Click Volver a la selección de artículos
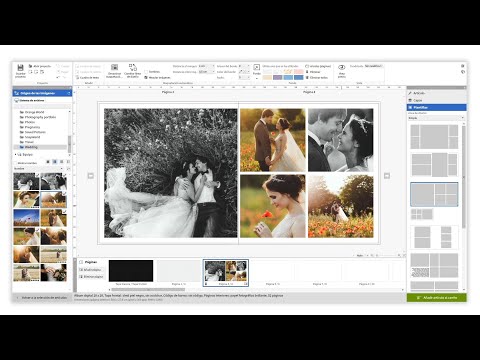The image size is (480, 360). tap(42, 297)
